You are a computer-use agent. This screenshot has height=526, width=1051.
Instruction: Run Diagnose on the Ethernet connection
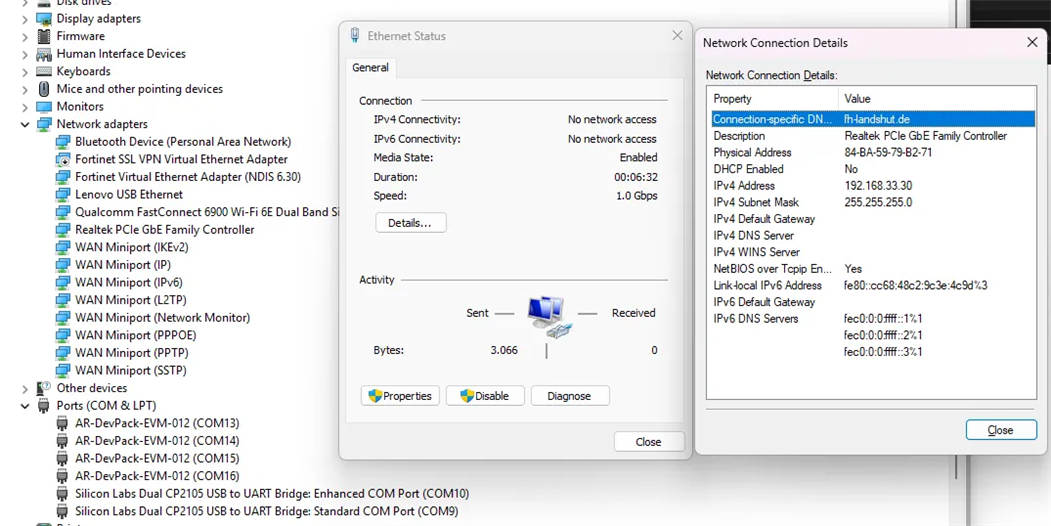point(569,396)
